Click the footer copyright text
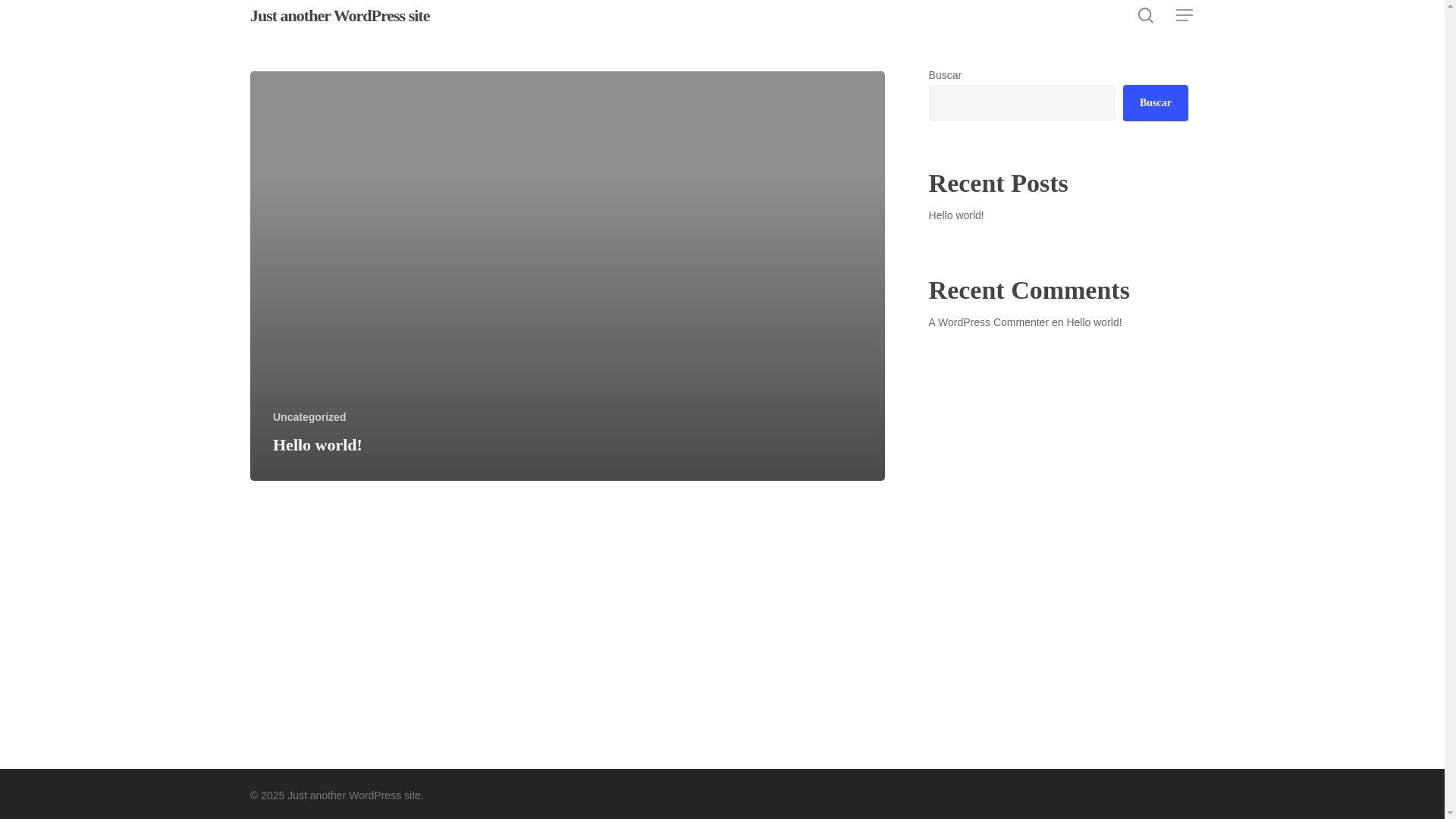Image resolution: width=1456 pixels, height=819 pixels. coord(337,795)
